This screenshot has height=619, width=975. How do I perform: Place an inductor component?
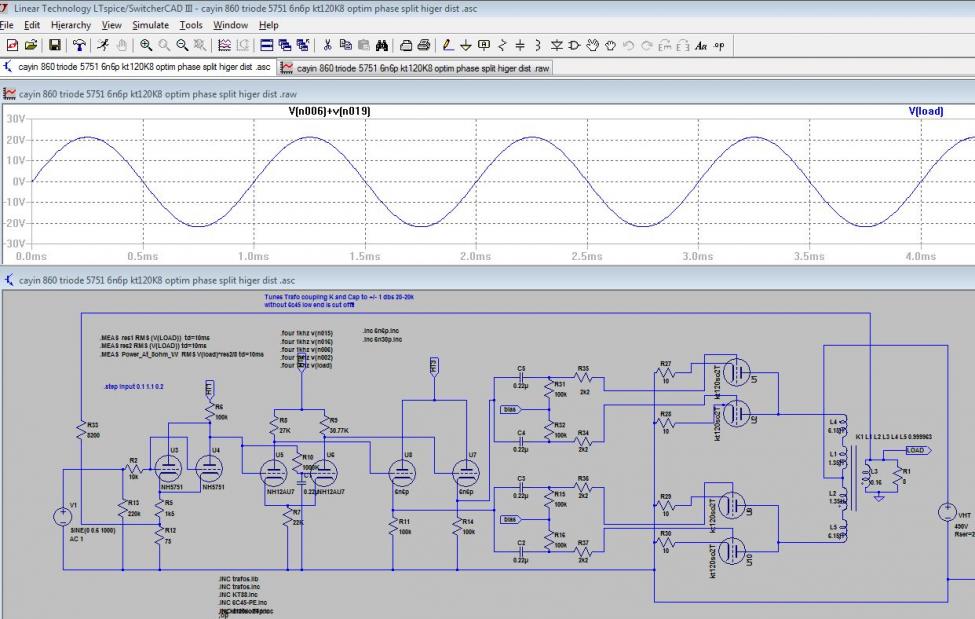(x=538, y=45)
